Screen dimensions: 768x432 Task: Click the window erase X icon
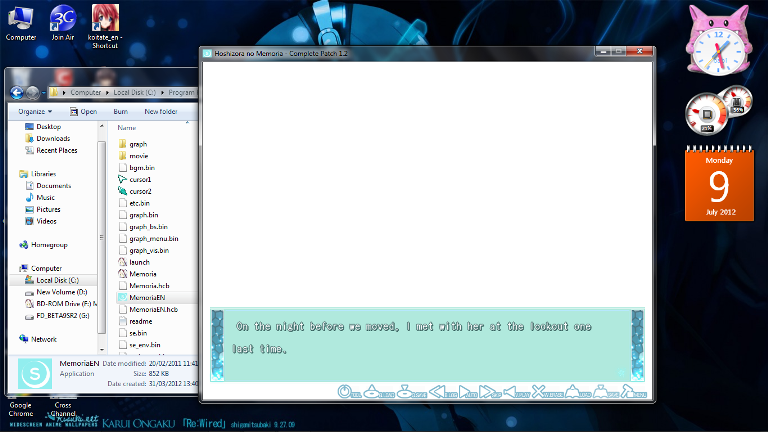coord(540,391)
